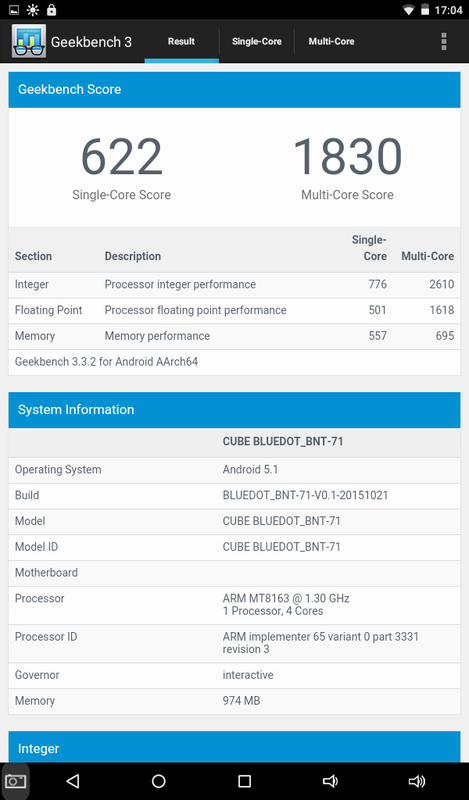469x800 pixels.
Task: Open the three-dot overflow menu
Action: pos(443,41)
